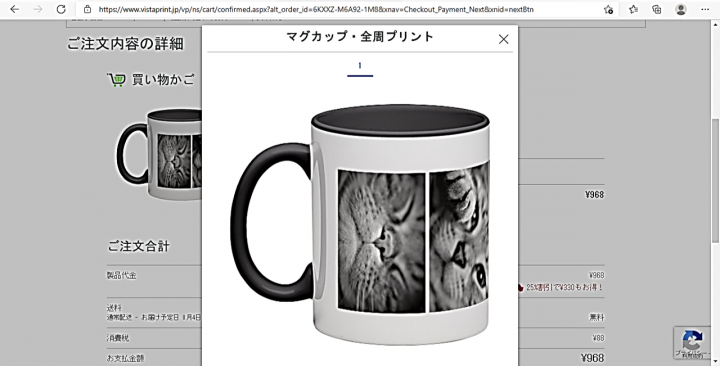The height and width of the screenshot is (366, 720).
Task: Open the small mug thumbnail in cart
Action: tap(159, 154)
